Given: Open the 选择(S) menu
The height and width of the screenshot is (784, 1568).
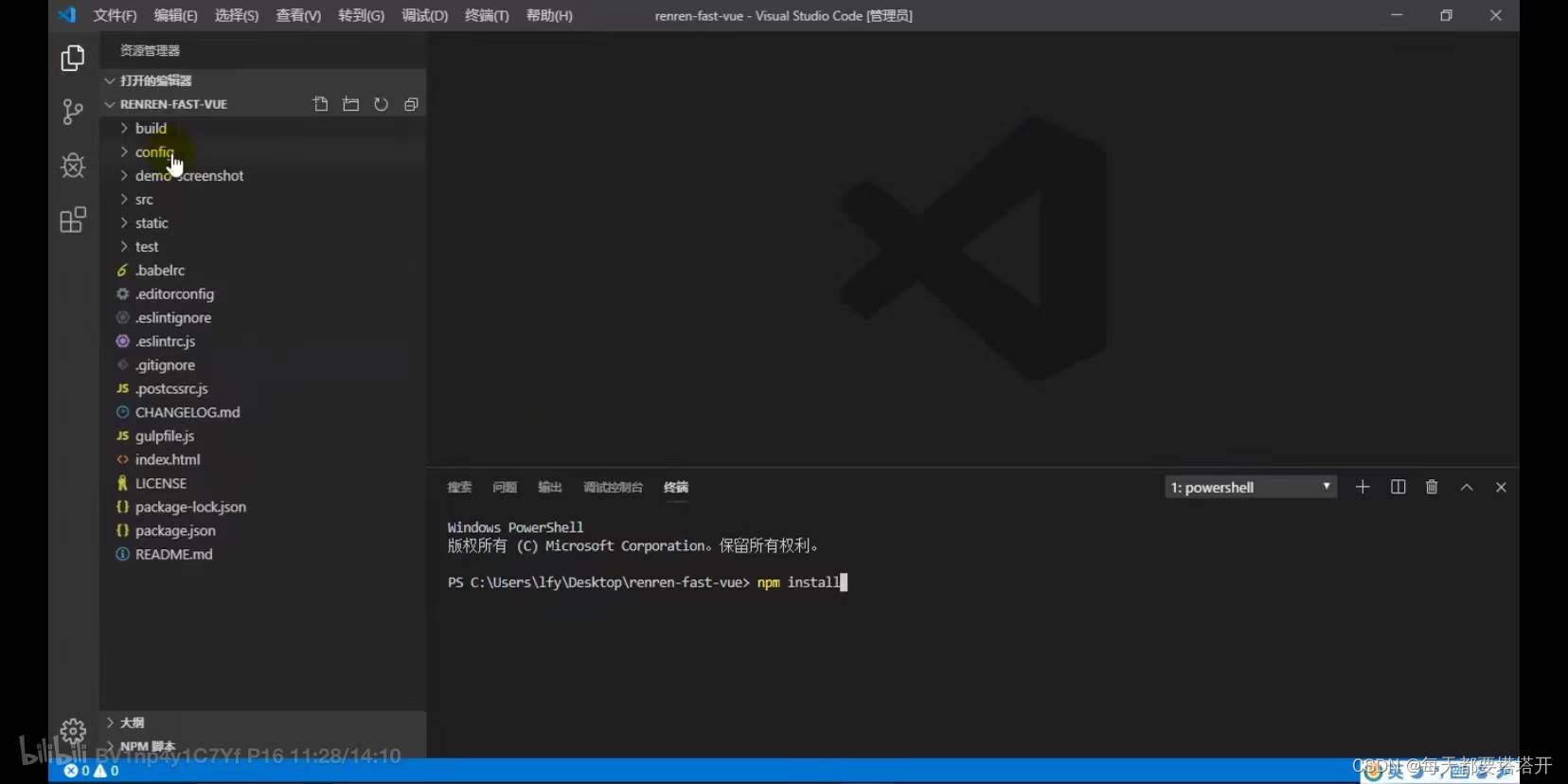Looking at the screenshot, I should (x=236, y=15).
